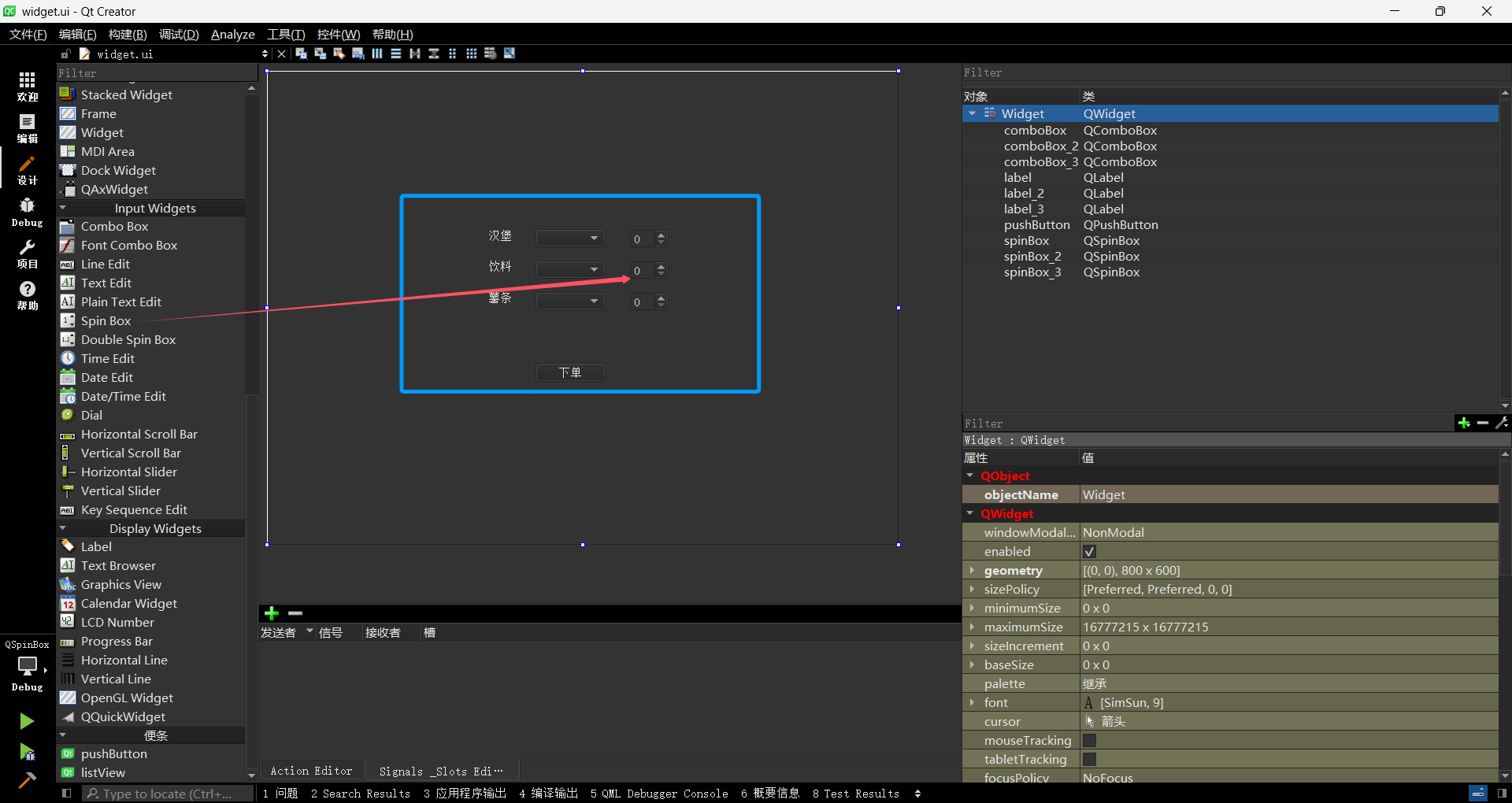Apply Lay Out Horizontally
1512x803 pixels.
[x=377, y=54]
